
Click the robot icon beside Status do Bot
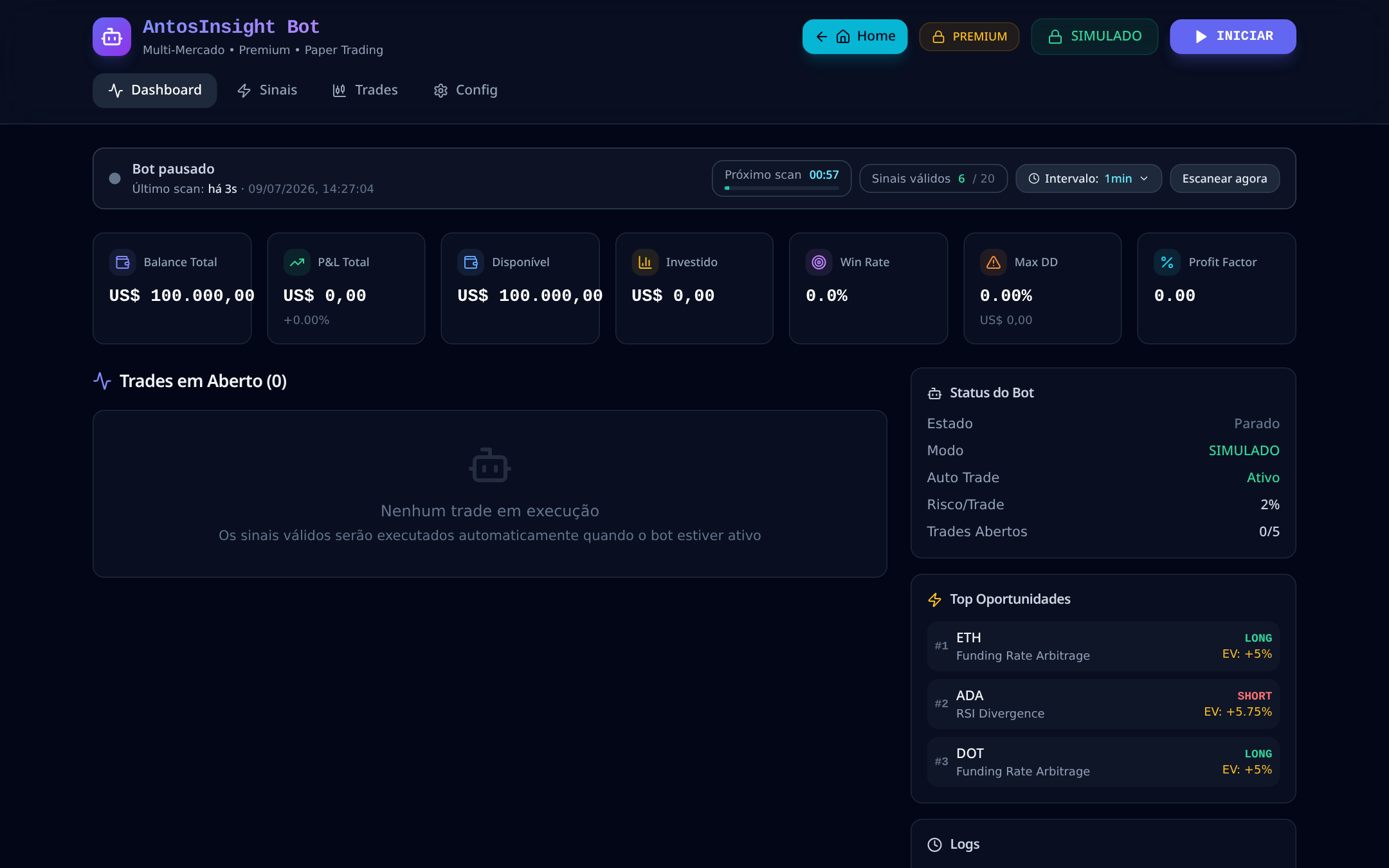coord(934,393)
